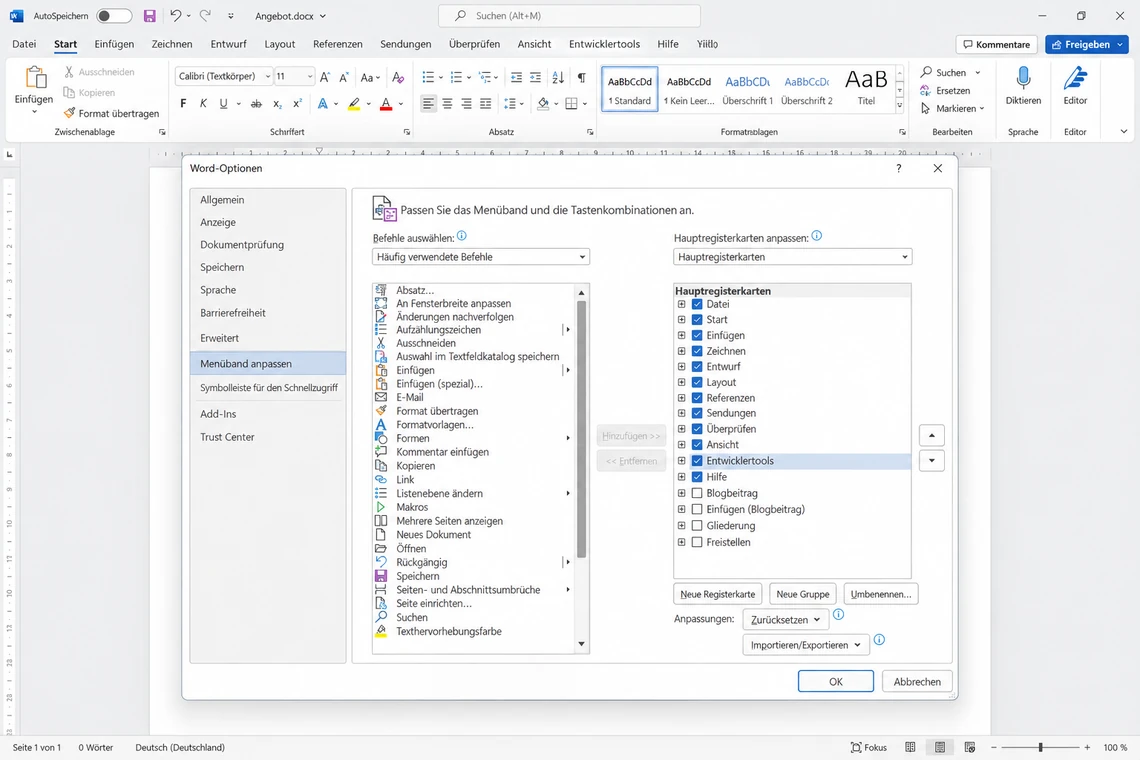Uncheck the Entwicklertools checkbox
Viewport: 1140px width, 760px height.
(x=697, y=460)
